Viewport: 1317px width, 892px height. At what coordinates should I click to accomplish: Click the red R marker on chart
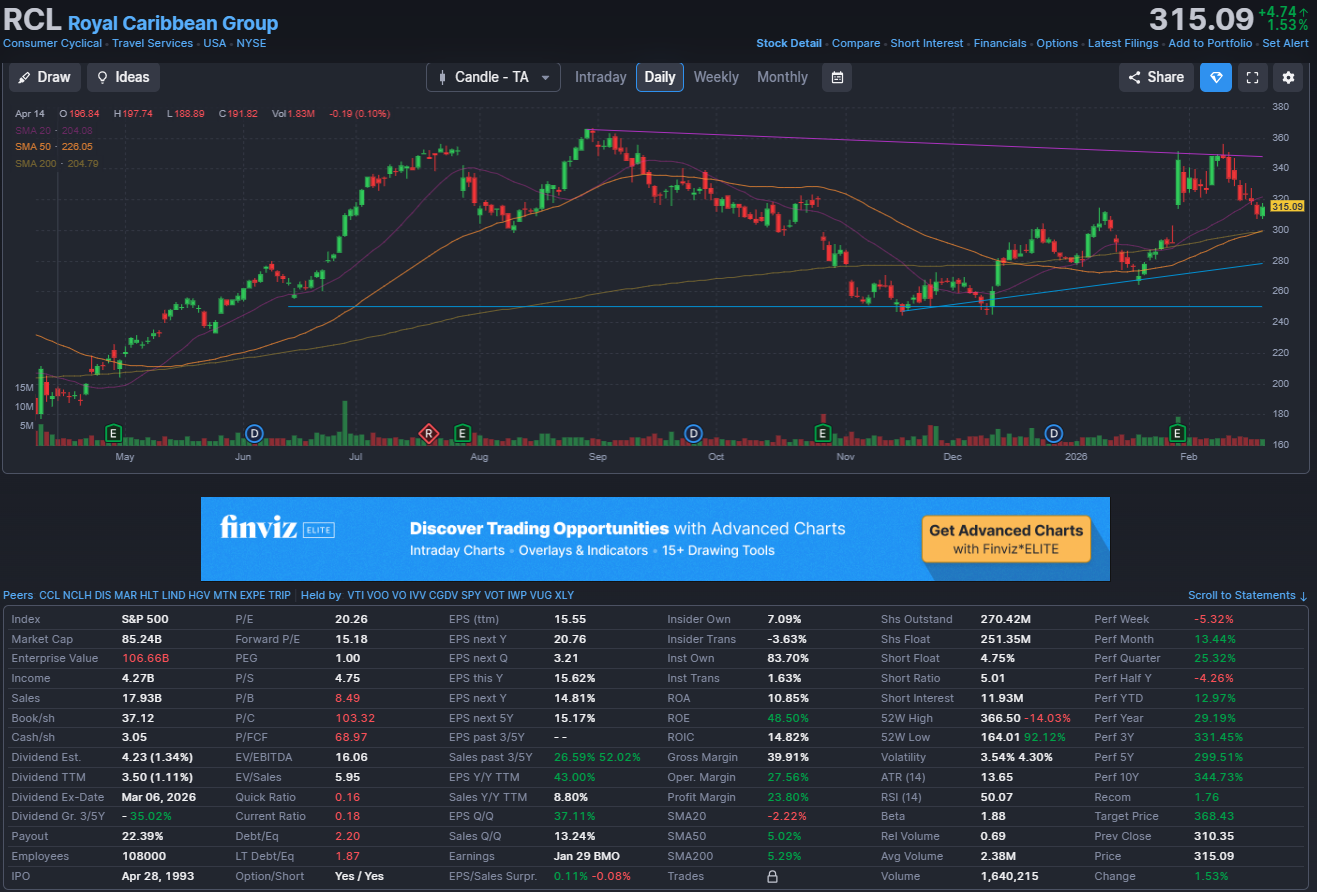(428, 433)
